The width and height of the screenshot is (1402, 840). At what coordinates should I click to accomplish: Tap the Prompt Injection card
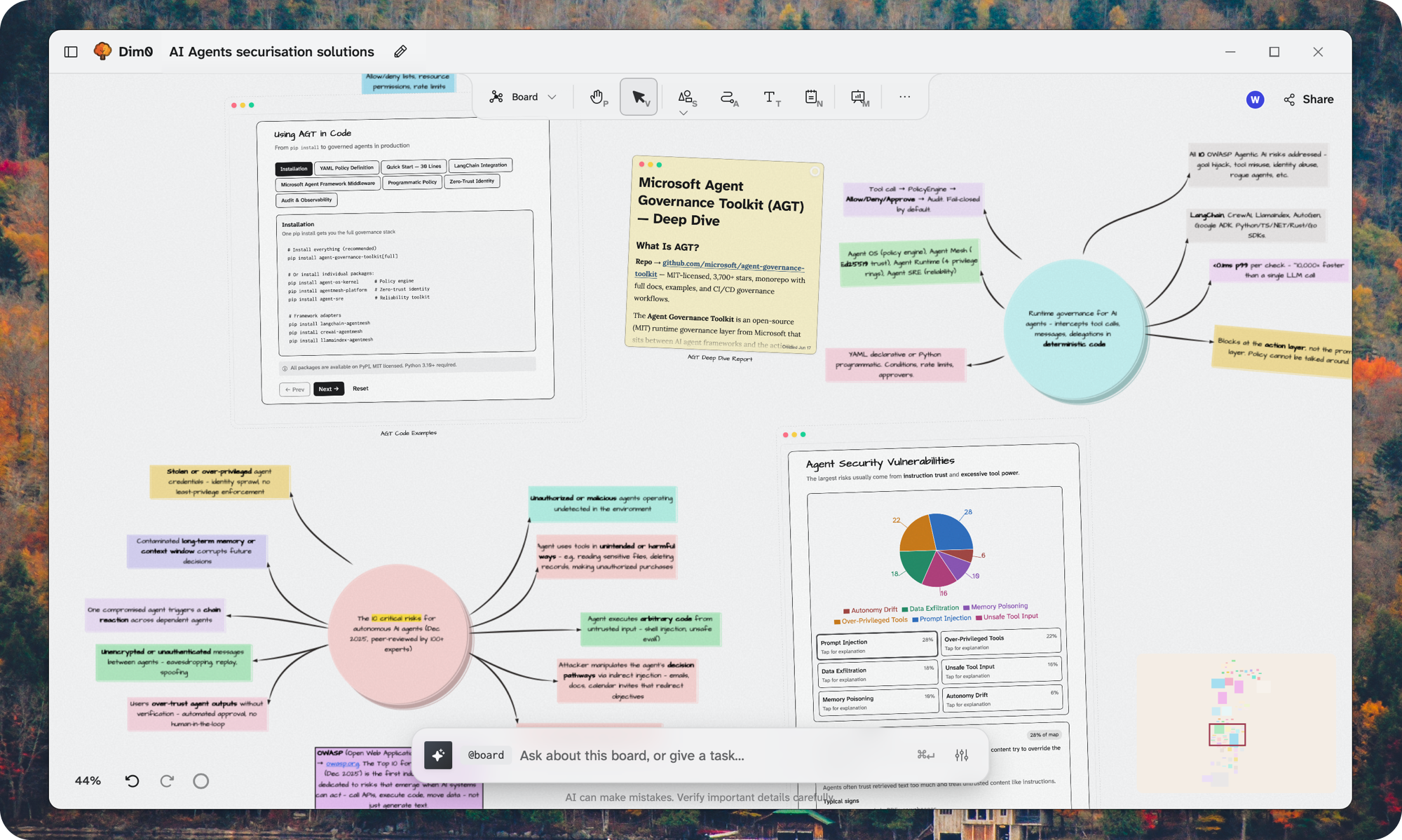click(x=877, y=646)
